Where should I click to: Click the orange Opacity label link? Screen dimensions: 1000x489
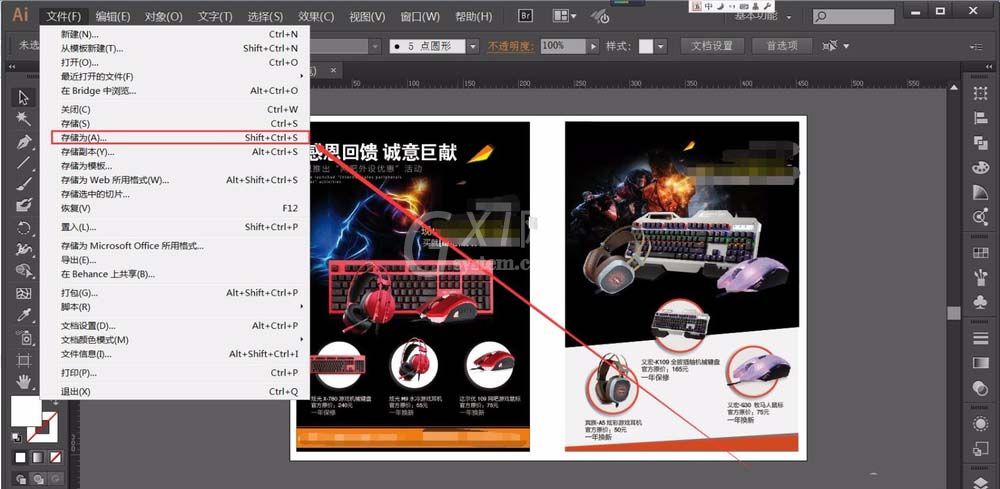click(x=513, y=47)
